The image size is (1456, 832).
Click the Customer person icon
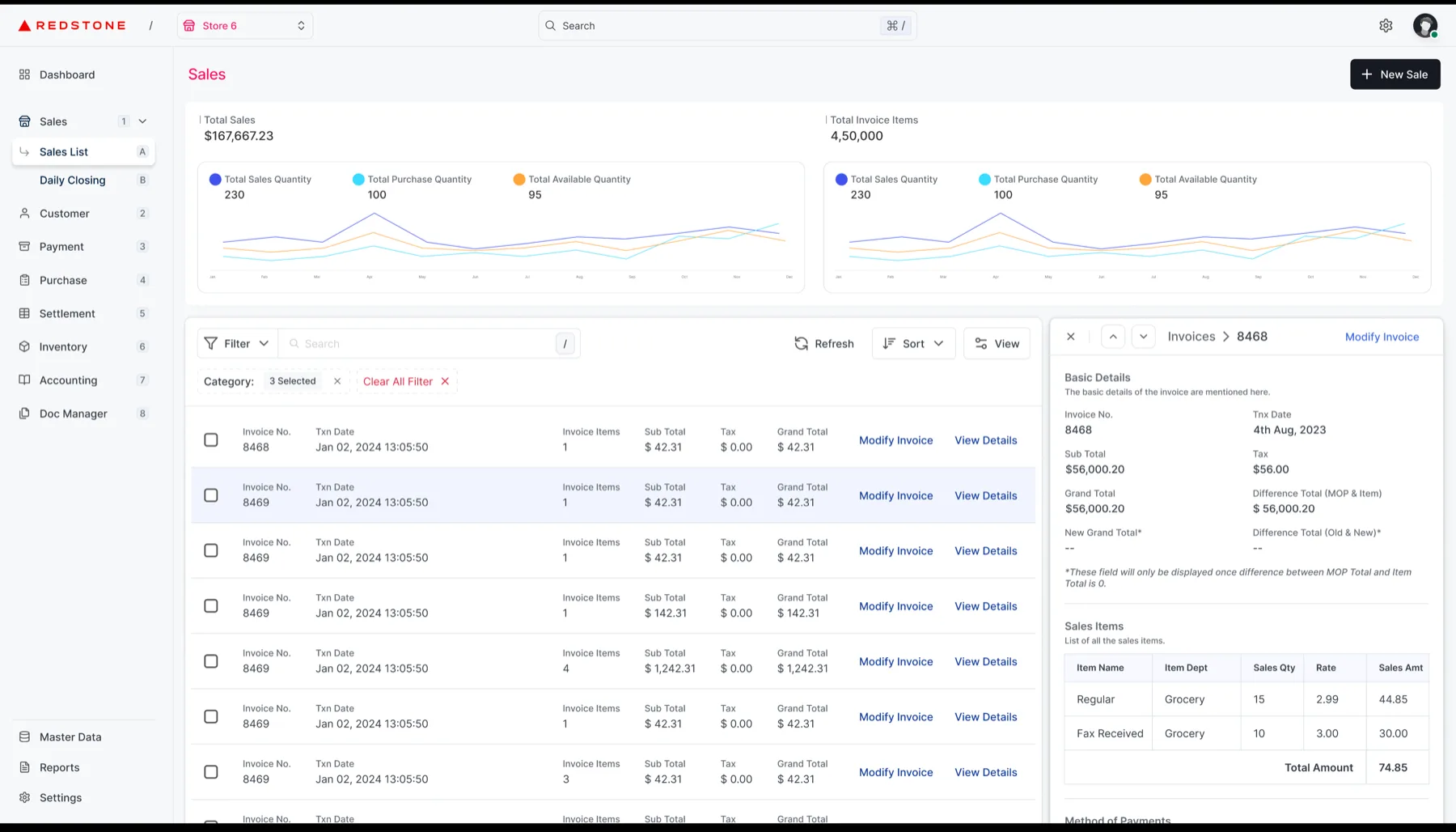point(24,214)
